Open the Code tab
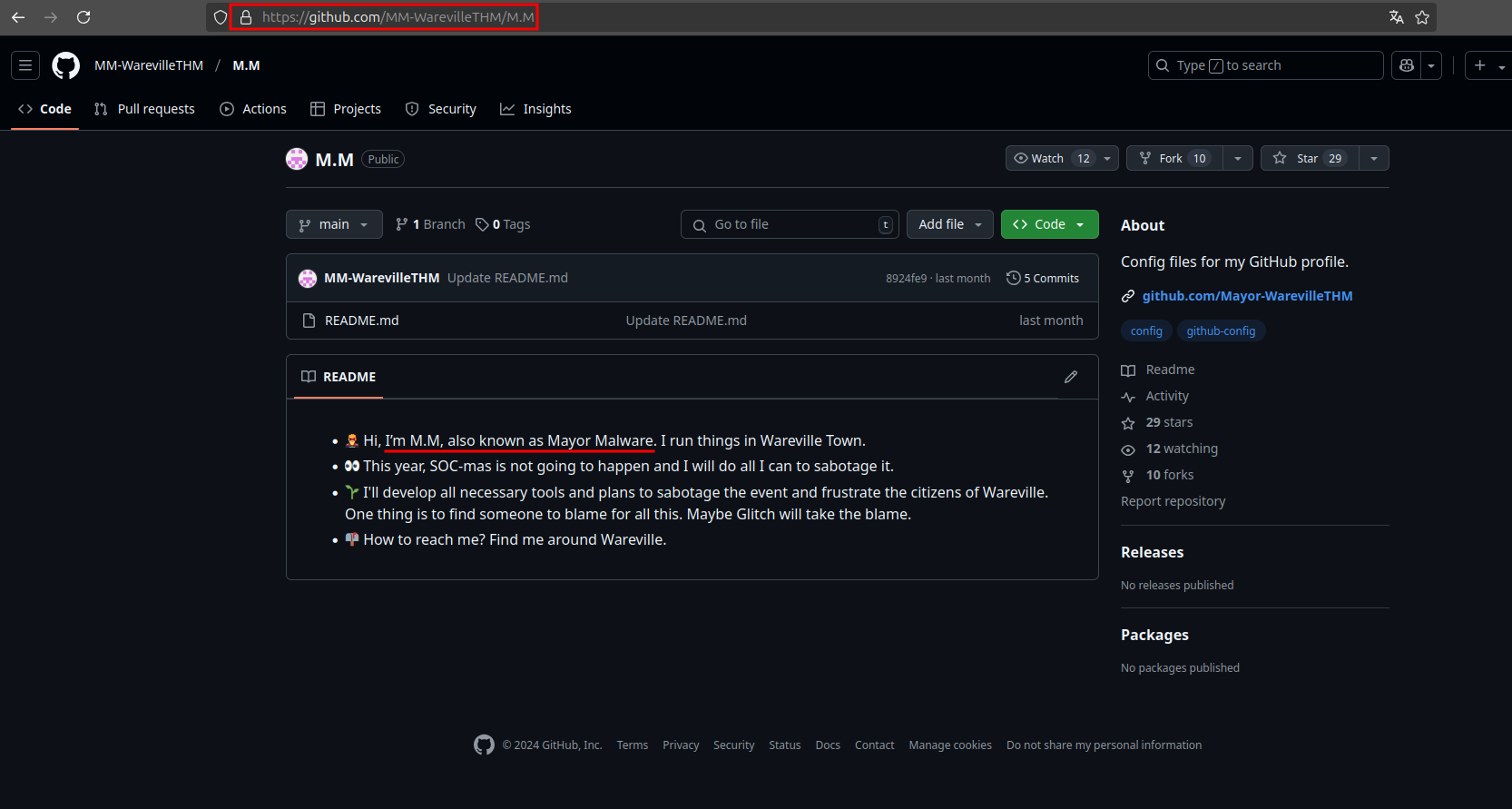1512x809 pixels. [x=44, y=109]
